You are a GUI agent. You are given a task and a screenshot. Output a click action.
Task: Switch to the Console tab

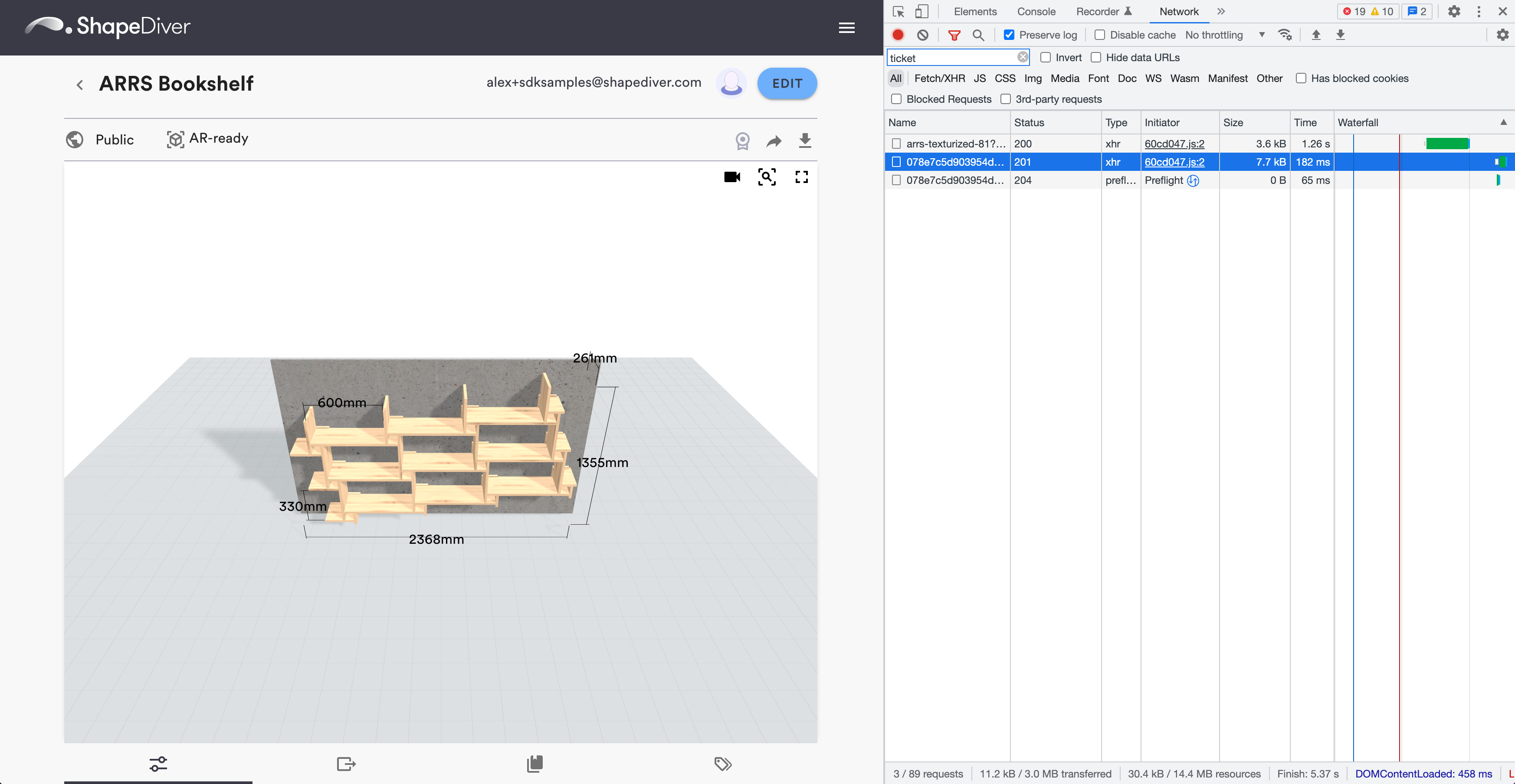coord(1036,11)
